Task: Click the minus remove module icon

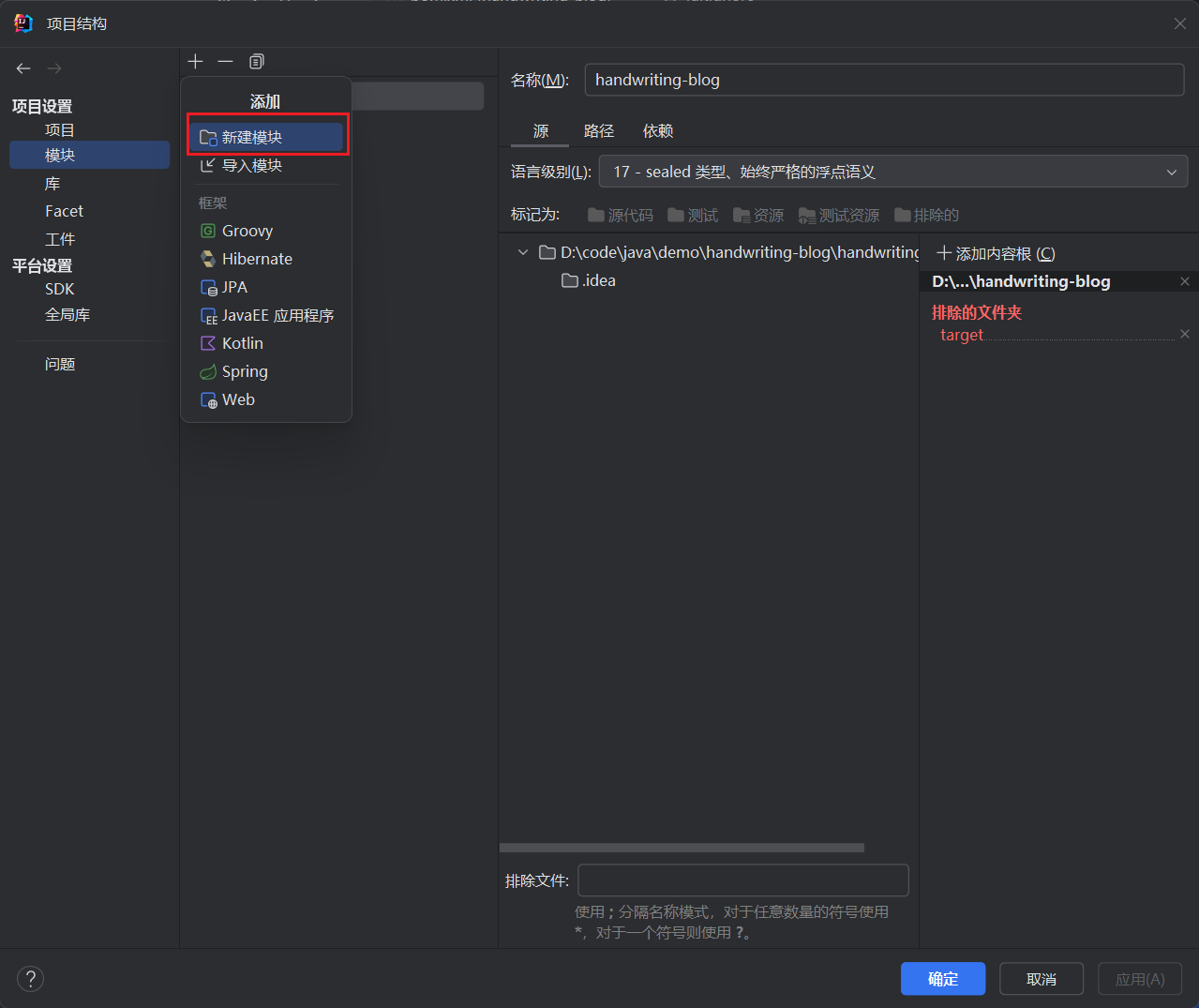Action: [x=225, y=61]
